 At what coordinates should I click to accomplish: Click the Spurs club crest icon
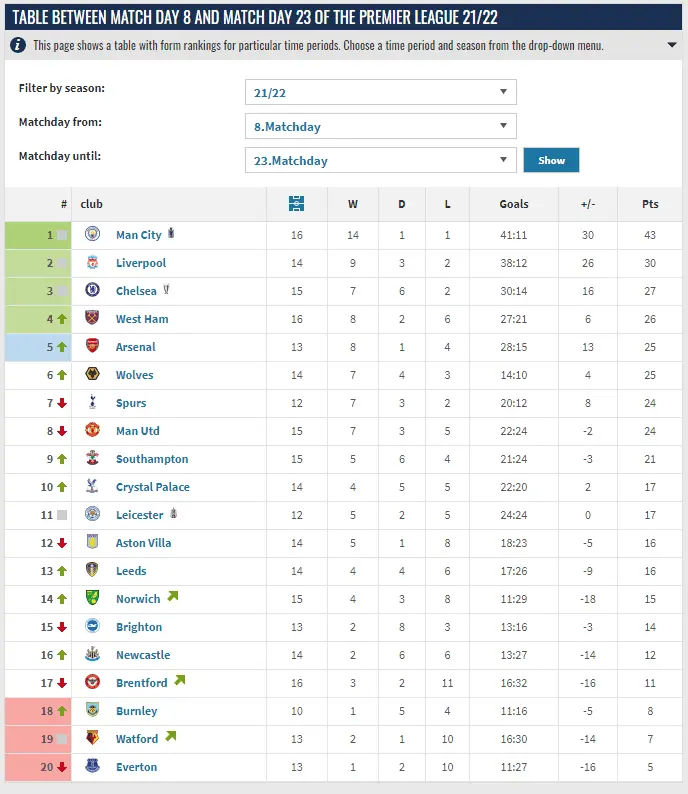[92, 402]
